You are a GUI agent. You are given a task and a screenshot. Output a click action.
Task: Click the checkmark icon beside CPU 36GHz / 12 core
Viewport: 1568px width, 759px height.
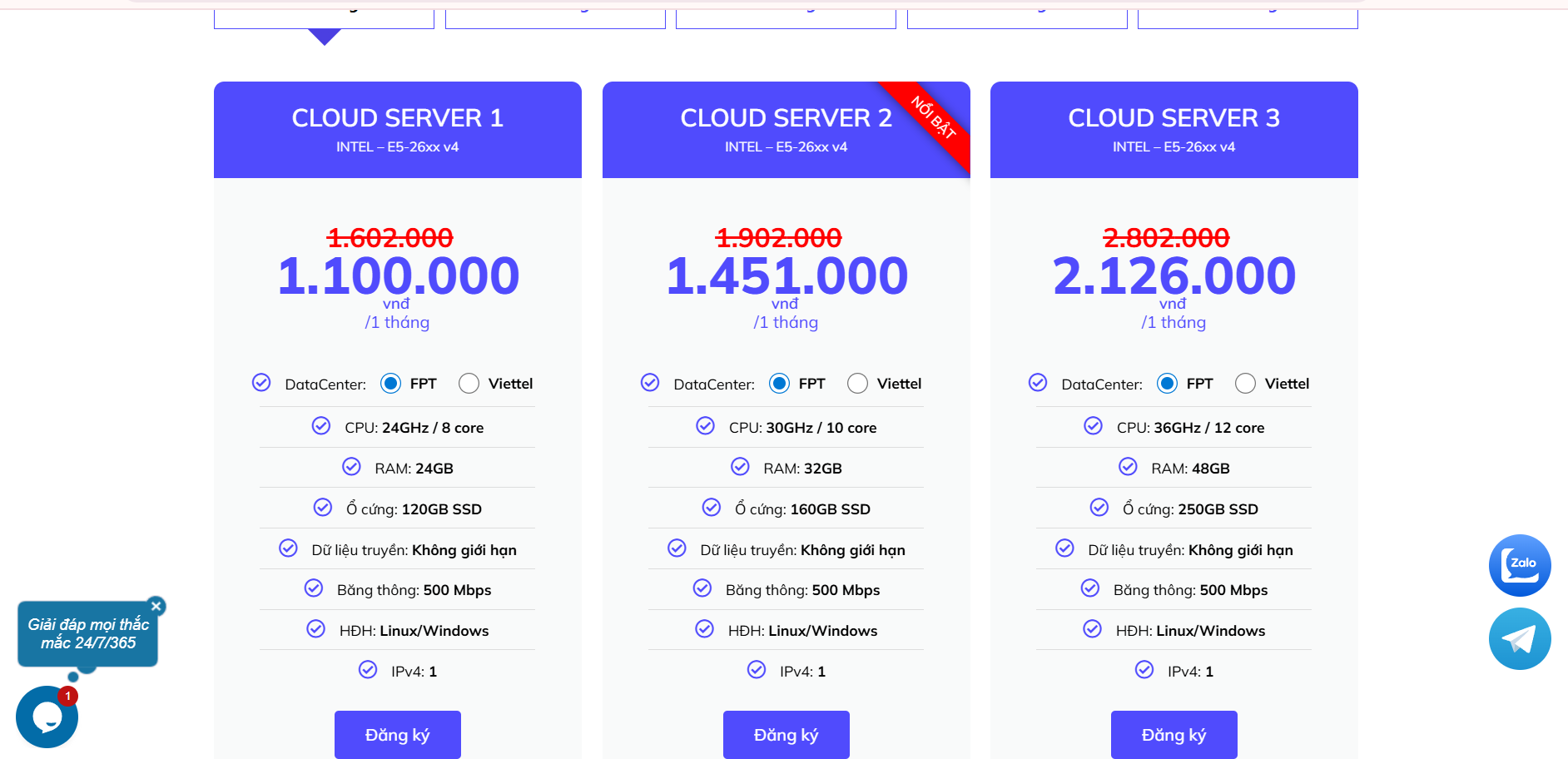pos(1093,426)
